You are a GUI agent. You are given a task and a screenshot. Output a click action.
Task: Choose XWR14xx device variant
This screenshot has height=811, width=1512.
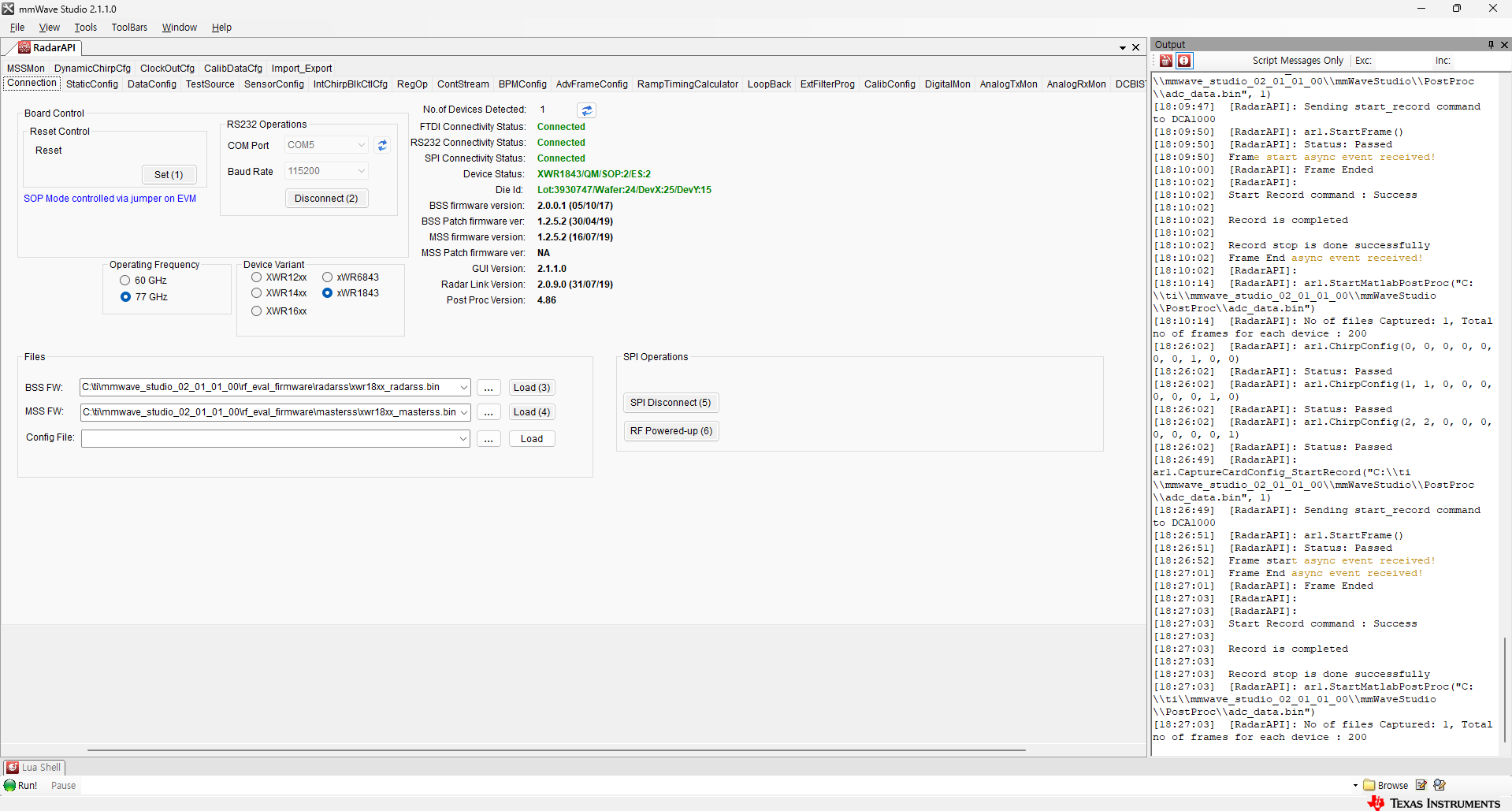point(257,293)
